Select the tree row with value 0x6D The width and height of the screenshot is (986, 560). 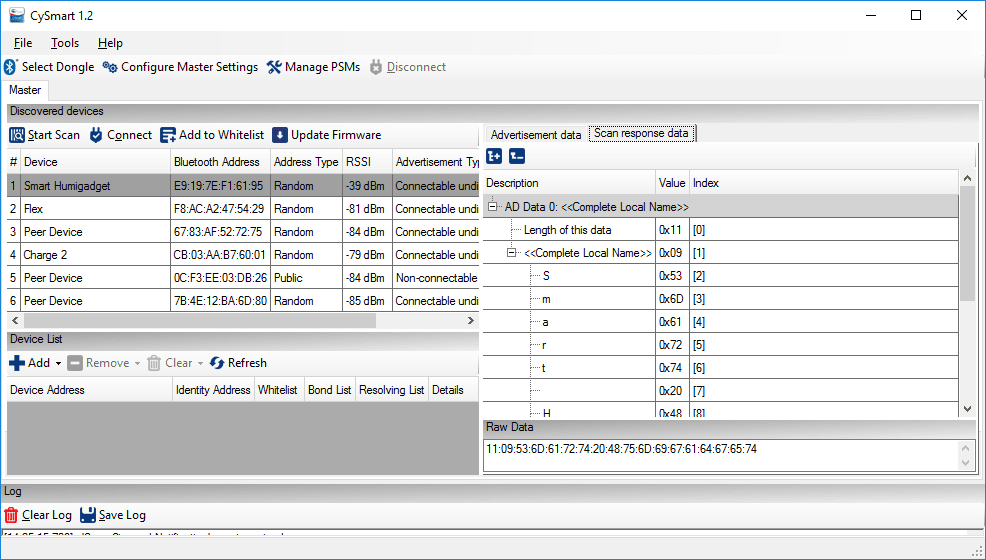coord(721,299)
